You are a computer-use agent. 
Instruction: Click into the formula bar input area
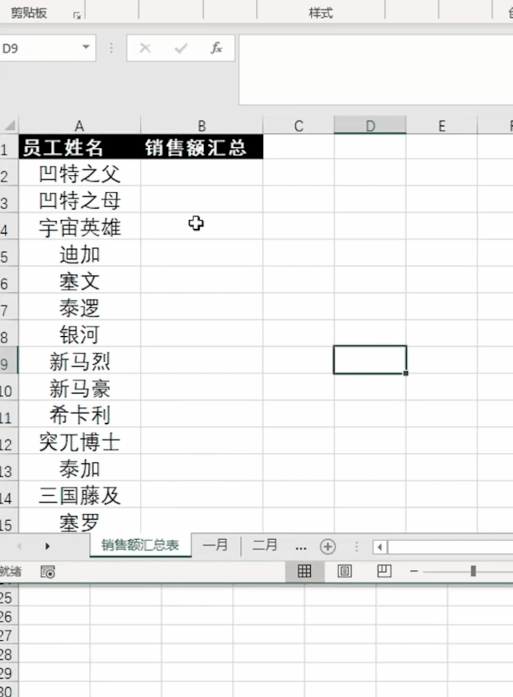tap(376, 70)
